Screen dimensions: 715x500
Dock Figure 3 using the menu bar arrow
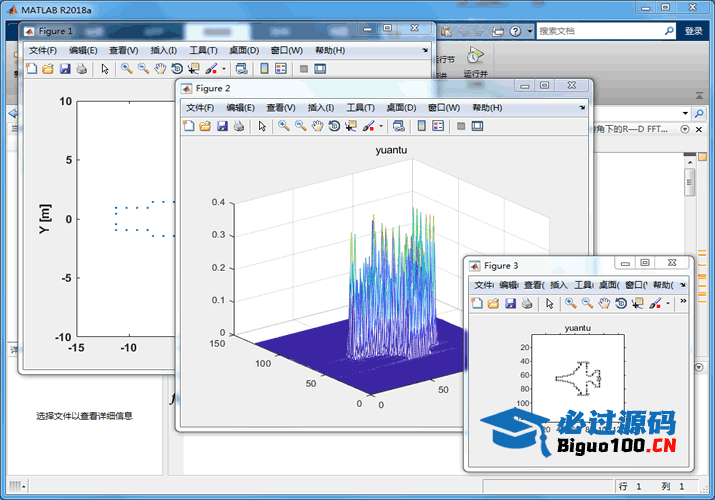point(683,285)
